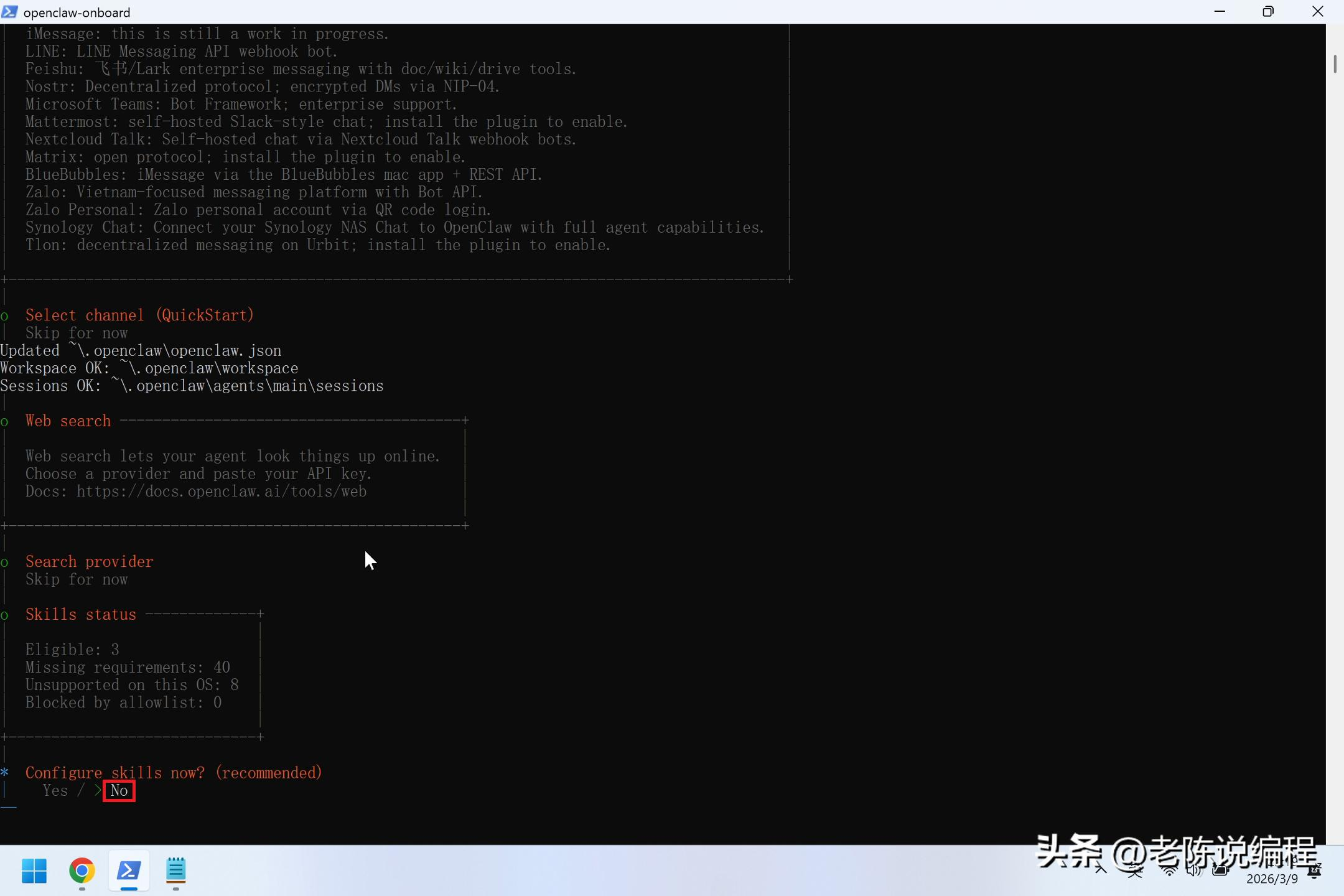
Task: Open Google Chrome from the taskbar
Action: point(82,870)
